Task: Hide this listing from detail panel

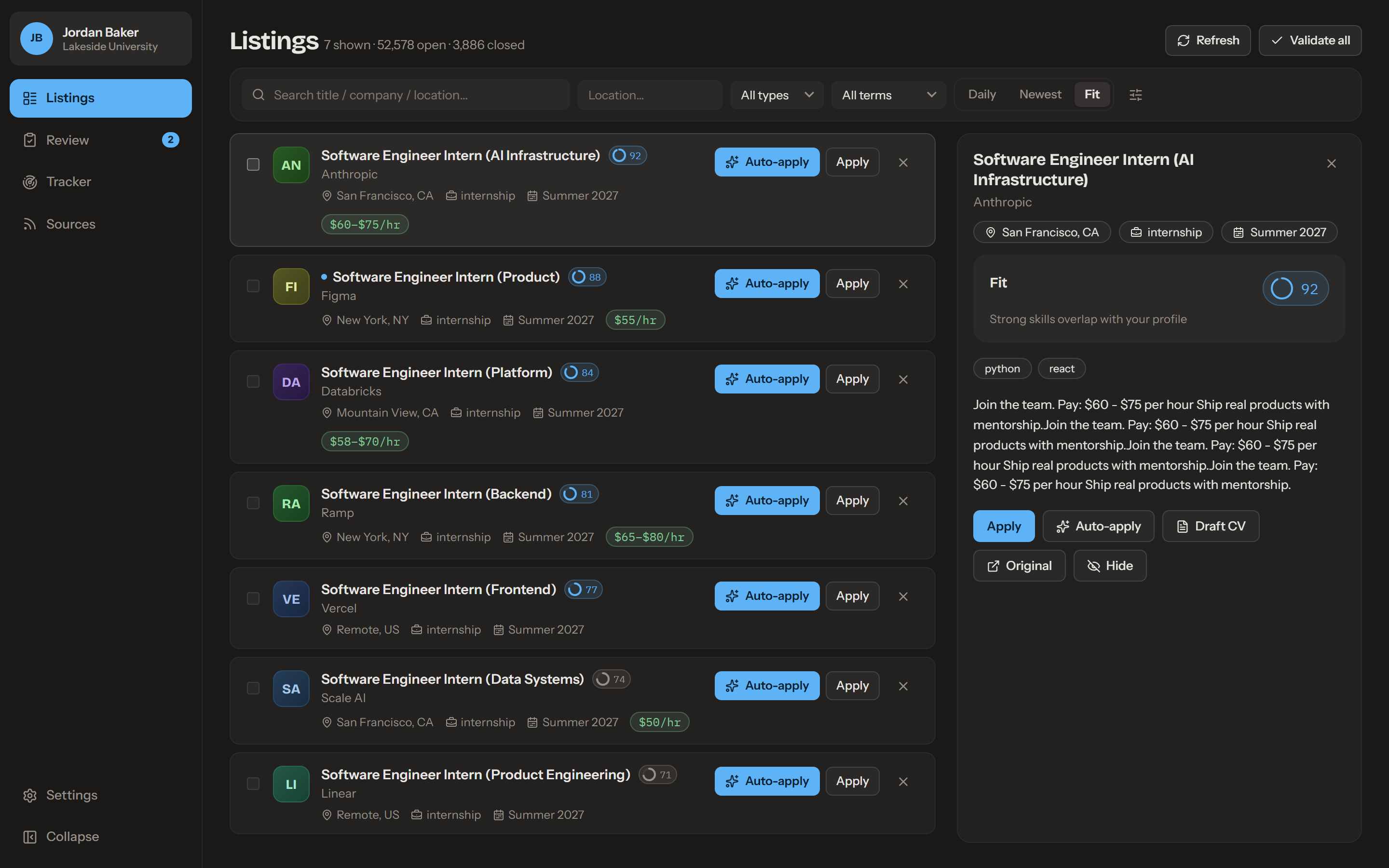Action: (x=1109, y=566)
